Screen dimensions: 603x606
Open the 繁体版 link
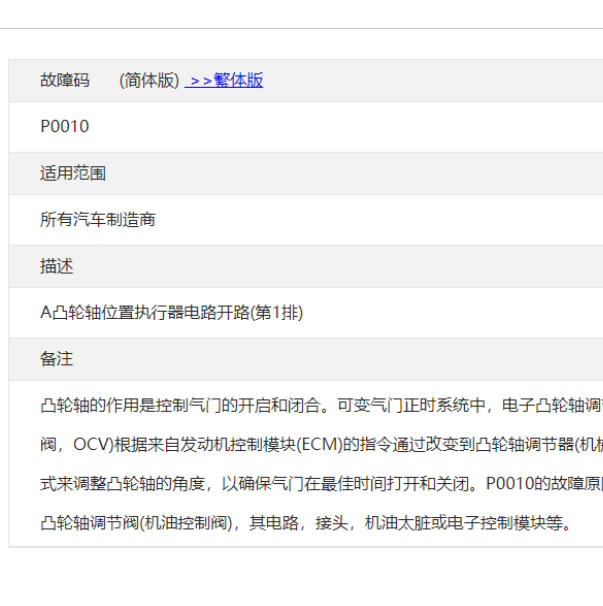point(224,80)
